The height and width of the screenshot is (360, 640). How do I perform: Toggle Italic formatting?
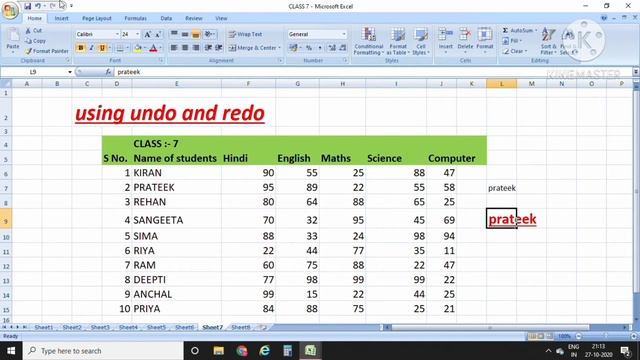point(91,48)
